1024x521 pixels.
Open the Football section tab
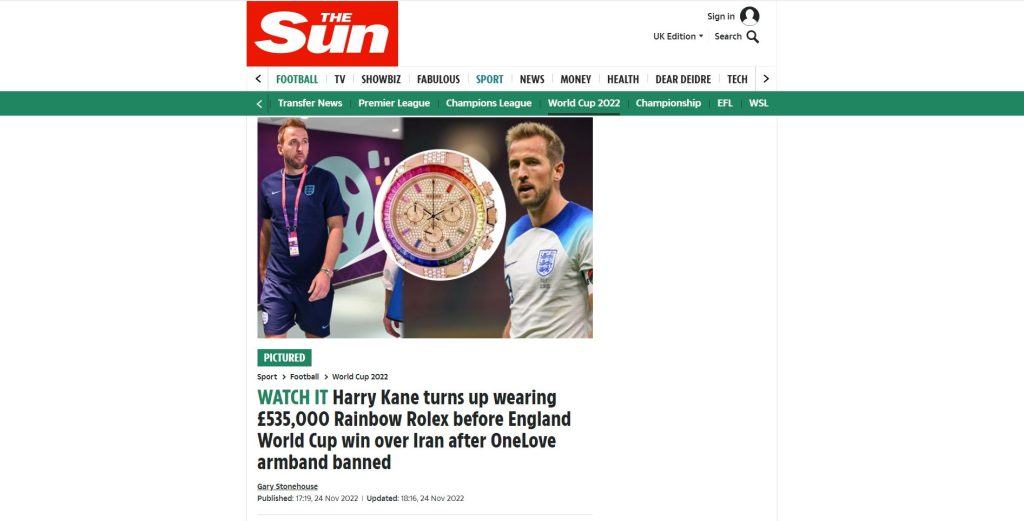(296, 79)
